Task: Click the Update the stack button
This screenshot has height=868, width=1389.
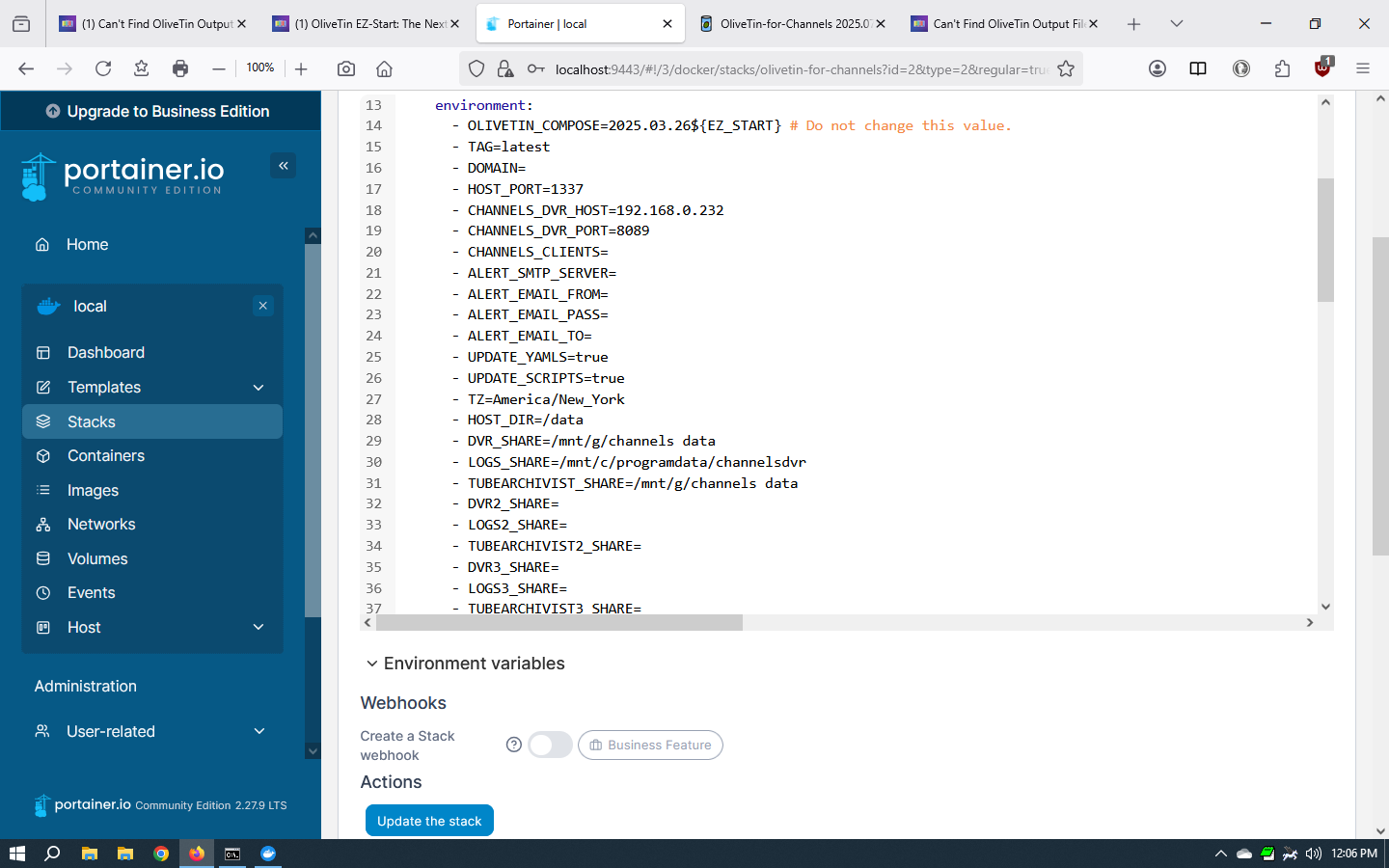Action: tap(429, 821)
